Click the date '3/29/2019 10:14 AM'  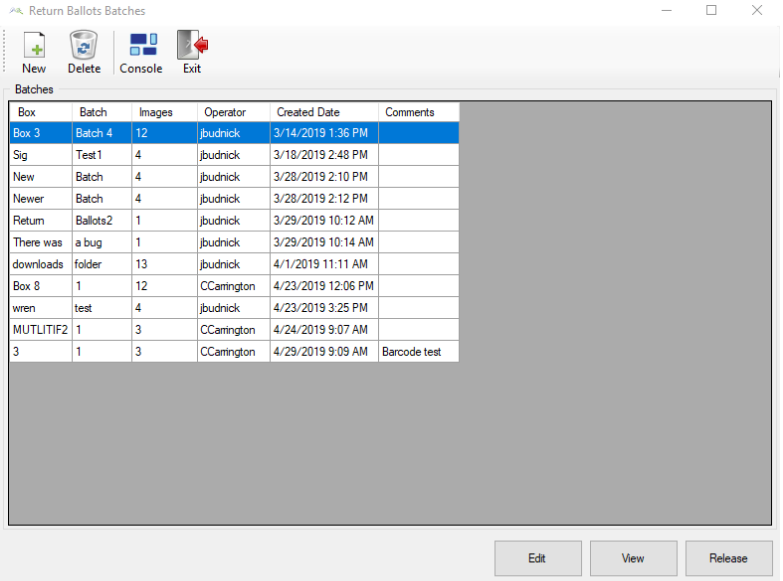(x=324, y=242)
